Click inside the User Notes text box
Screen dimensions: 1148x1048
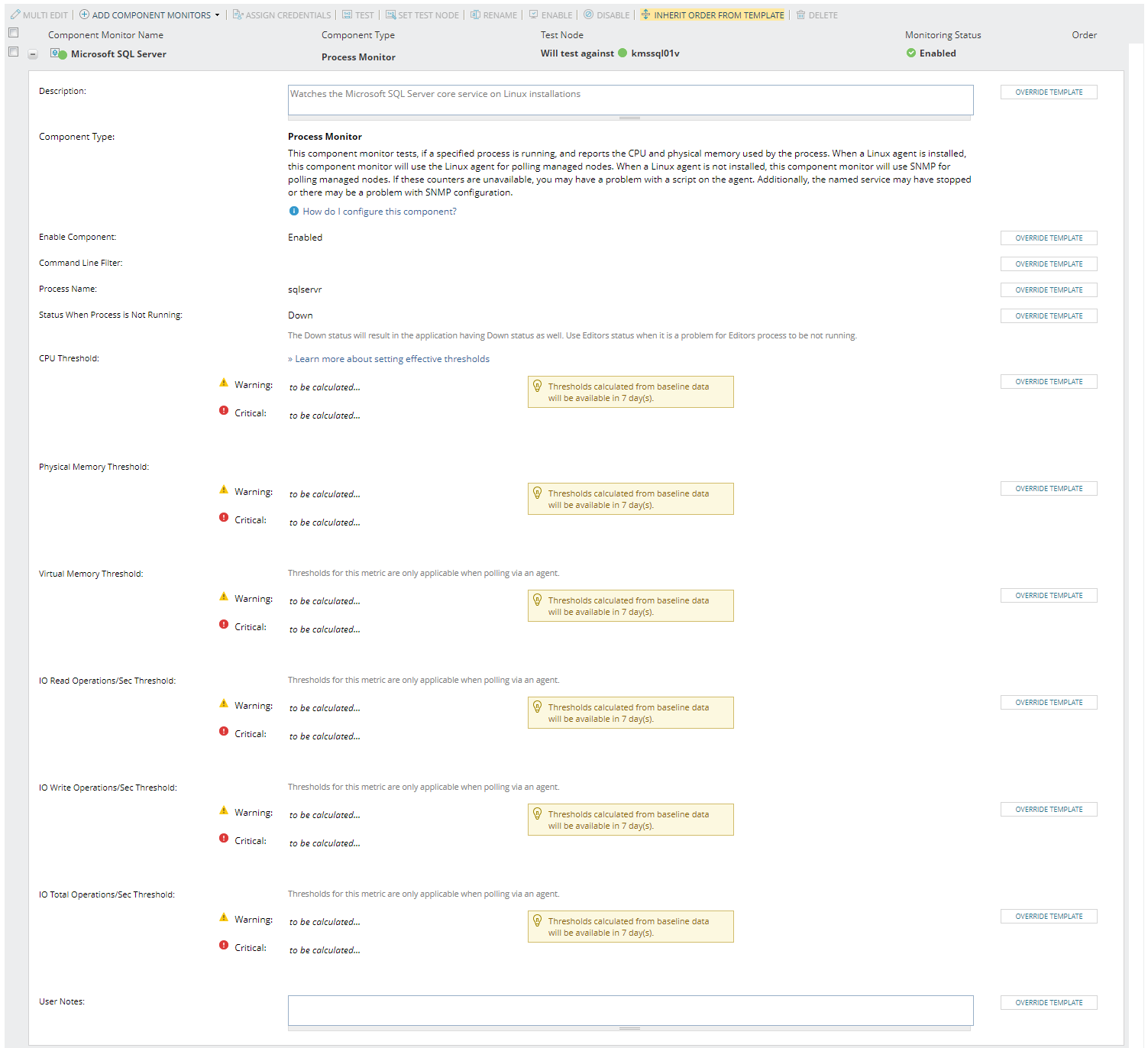[x=630, y=1010]
